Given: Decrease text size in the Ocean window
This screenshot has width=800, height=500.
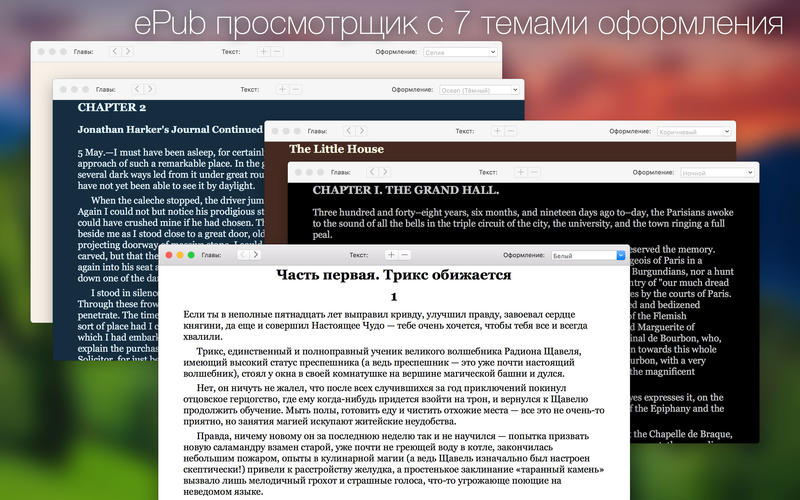Looking at the screenshot, I should click(x=295, y=89).
